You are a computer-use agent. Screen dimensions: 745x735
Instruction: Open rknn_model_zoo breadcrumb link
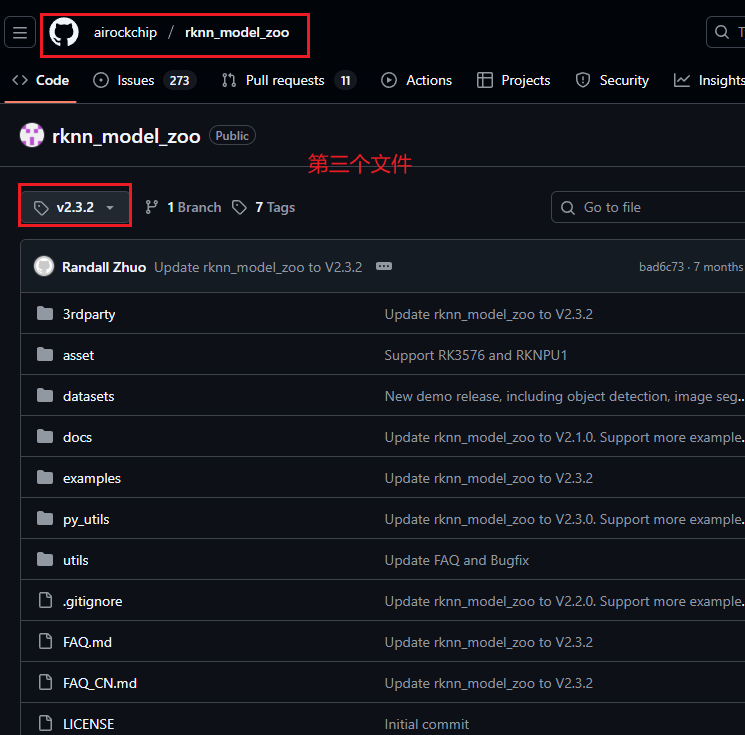[237, 32]
